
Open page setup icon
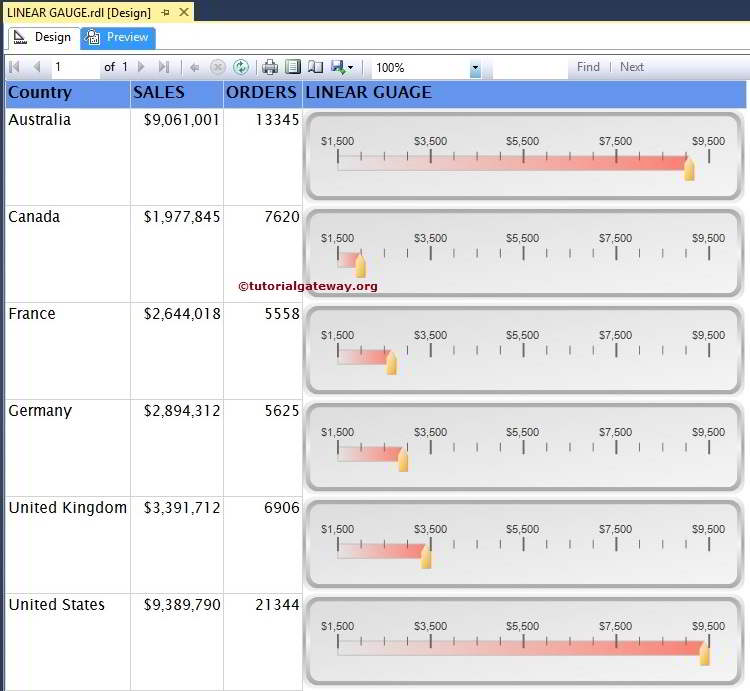[315, 67]
